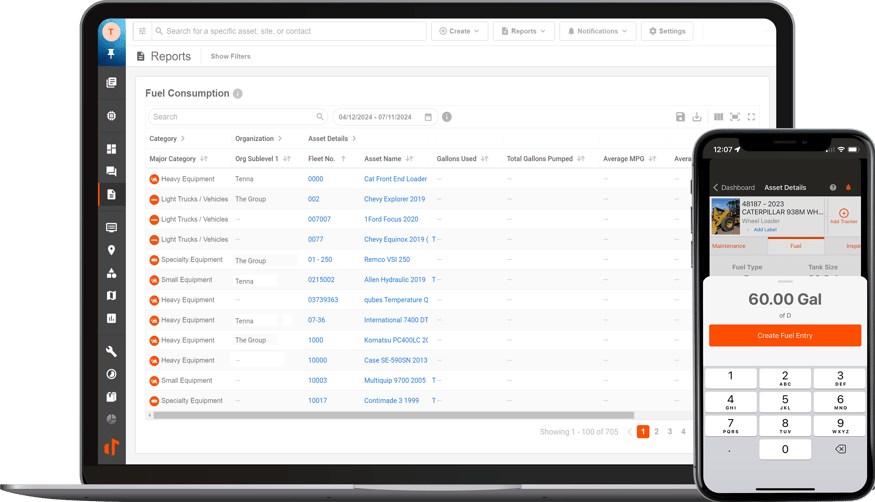Click the wrench maintenance icon in sidebar
875x502 pixels.
(x=111, y=351)
